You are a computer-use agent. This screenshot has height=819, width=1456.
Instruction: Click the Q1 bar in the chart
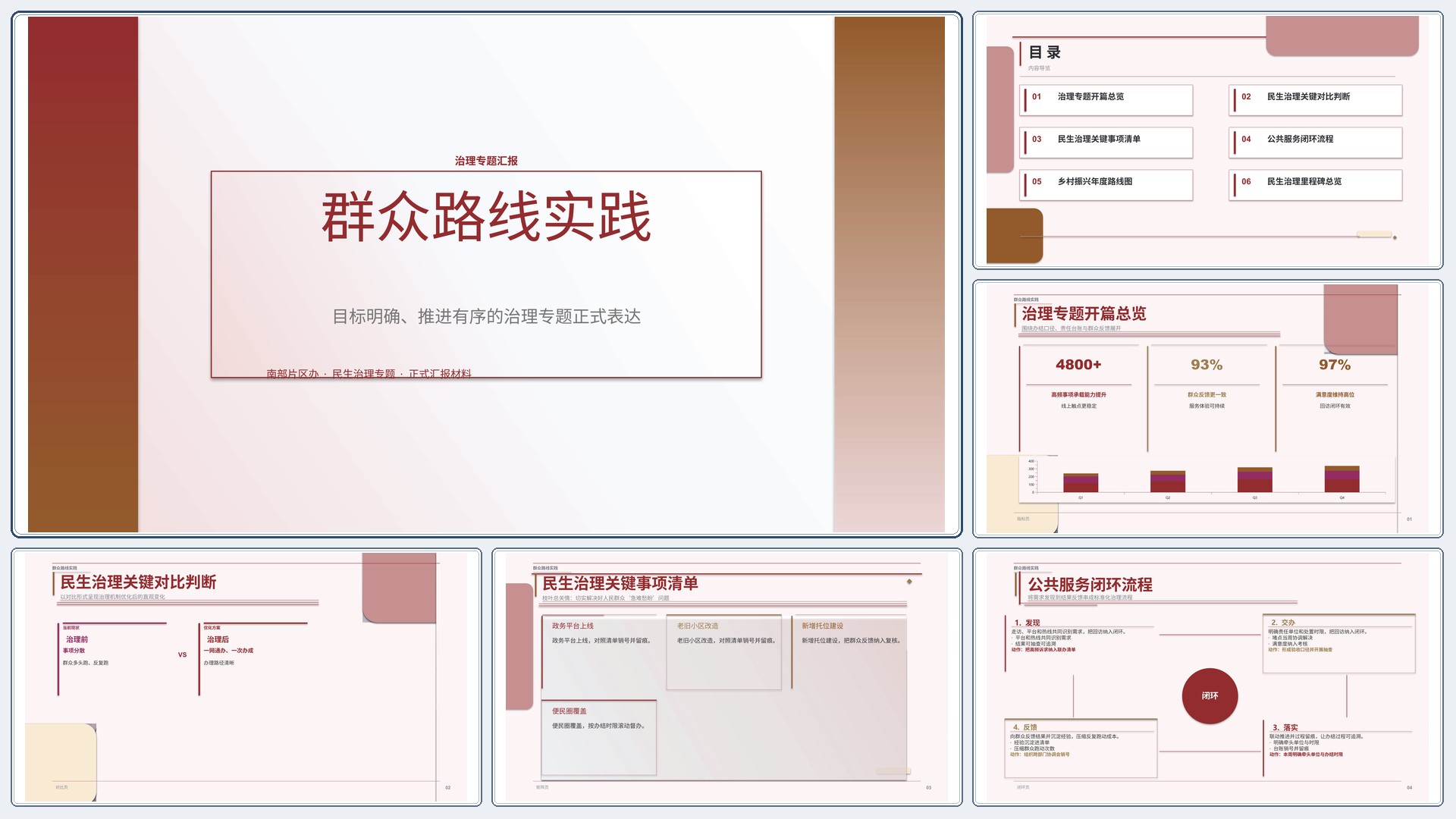click(1081, 483)
